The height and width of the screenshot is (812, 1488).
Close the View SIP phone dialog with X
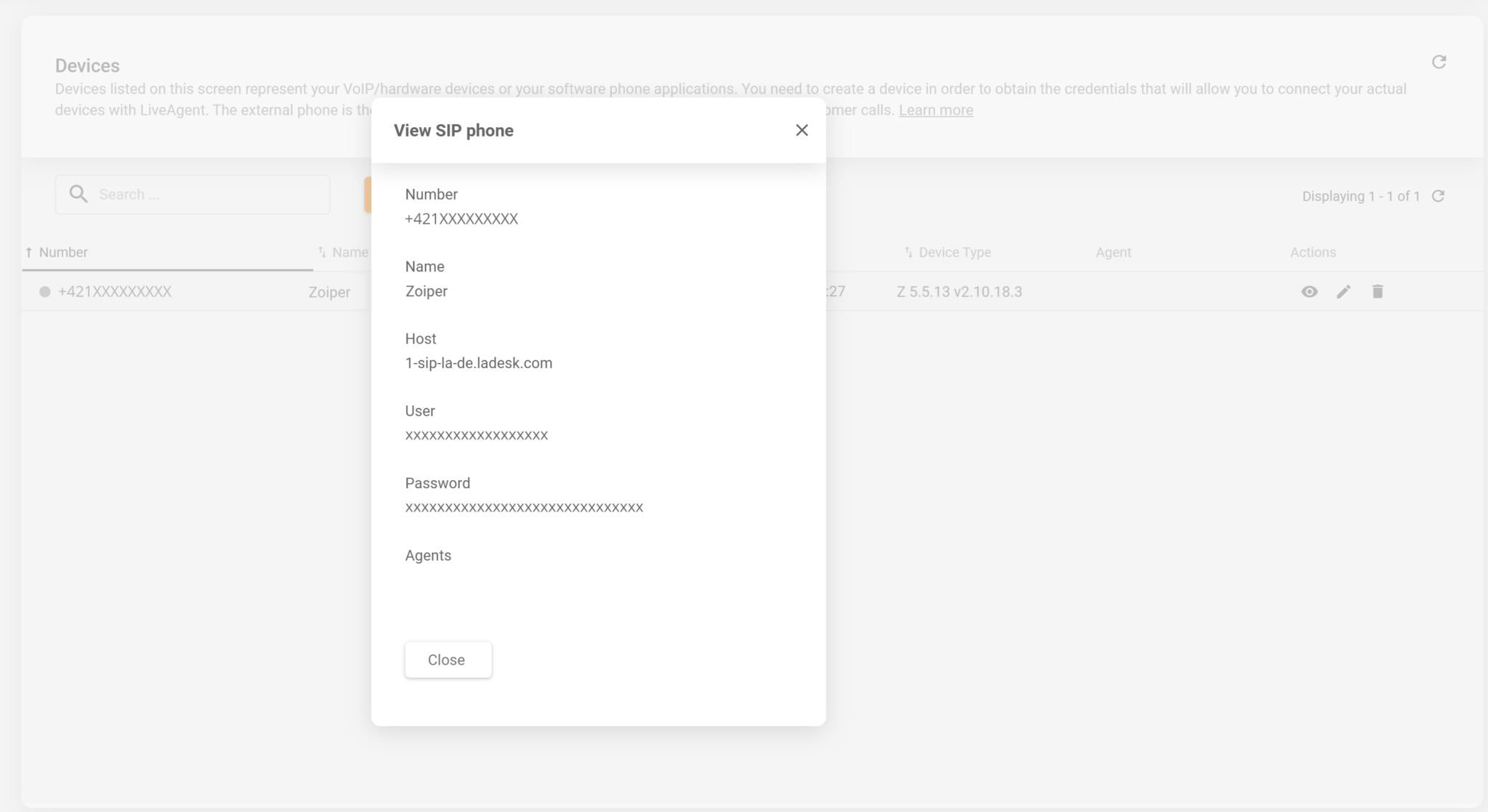pyautogui.click(x=801, y=130)
